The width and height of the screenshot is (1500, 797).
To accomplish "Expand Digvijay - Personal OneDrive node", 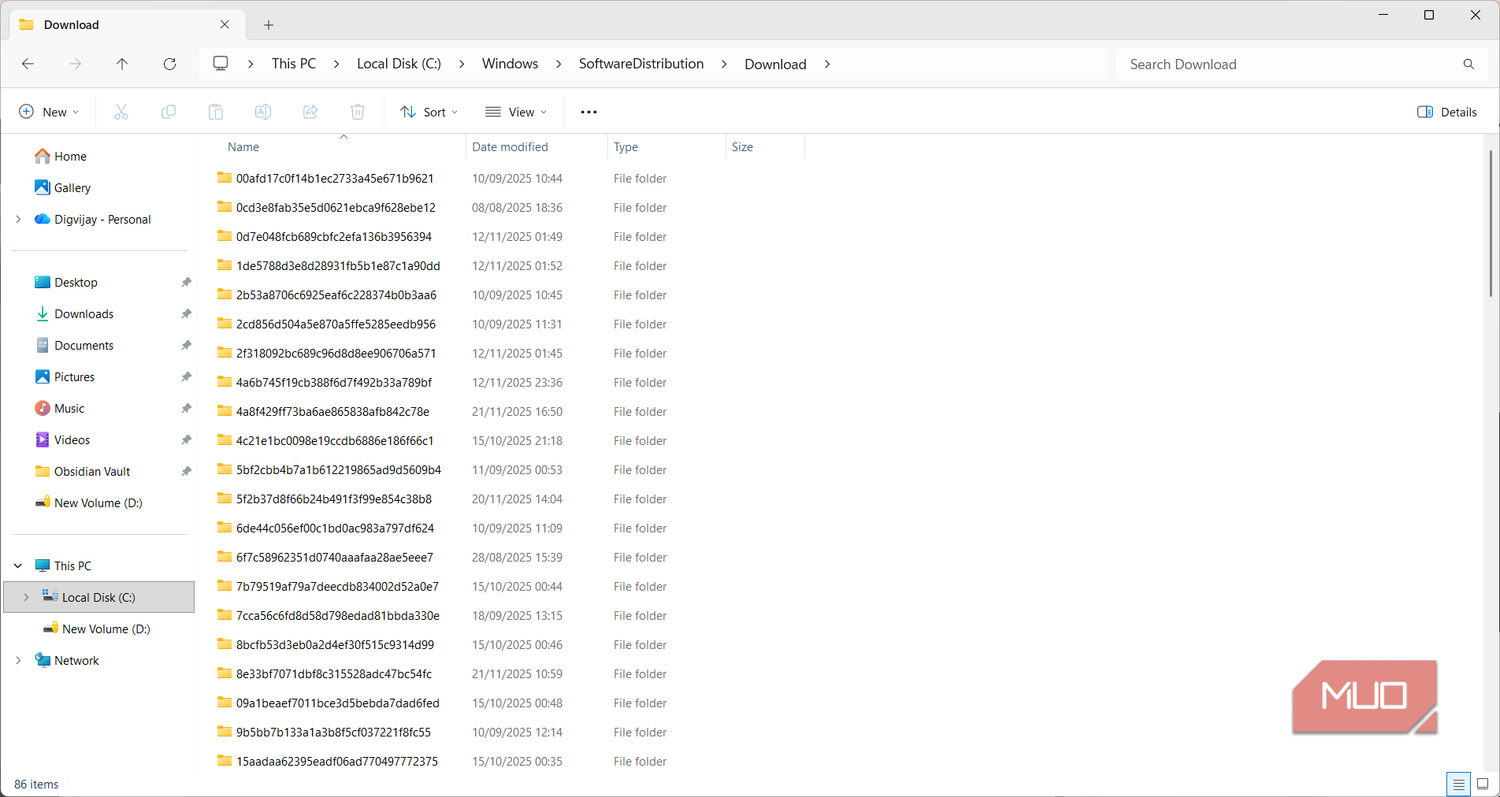I will point(18,219).
